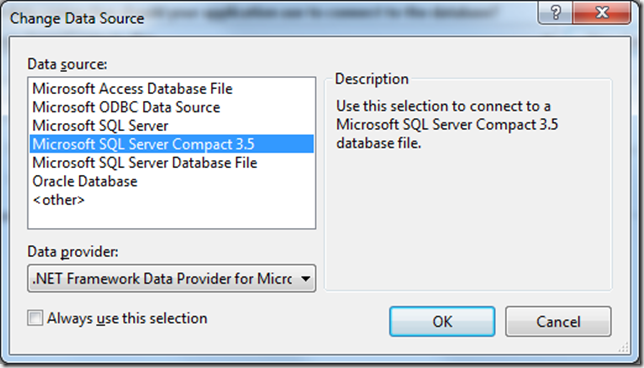The width and height of the screenshot is (644, 368).
Task: Select Microsoft SQL Server Compact 3.5
Action: [172, 144]
